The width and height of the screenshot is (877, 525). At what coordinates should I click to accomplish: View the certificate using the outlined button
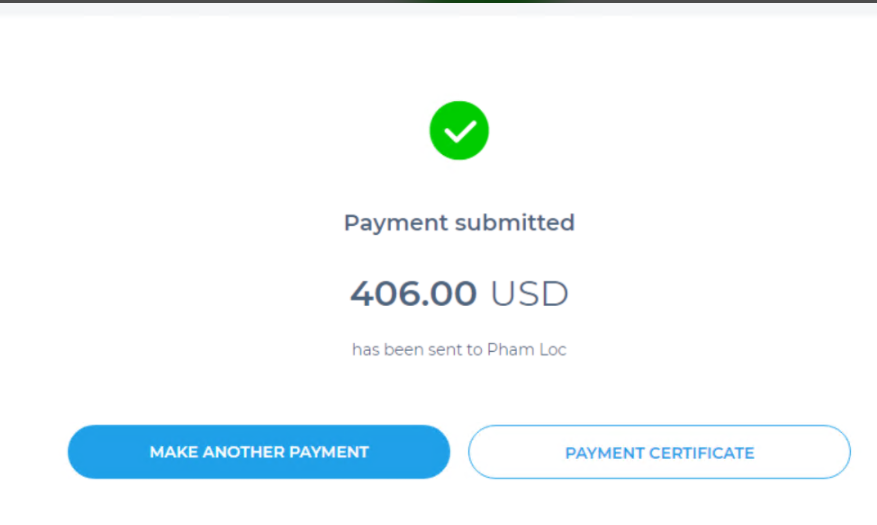pos(659,452)
